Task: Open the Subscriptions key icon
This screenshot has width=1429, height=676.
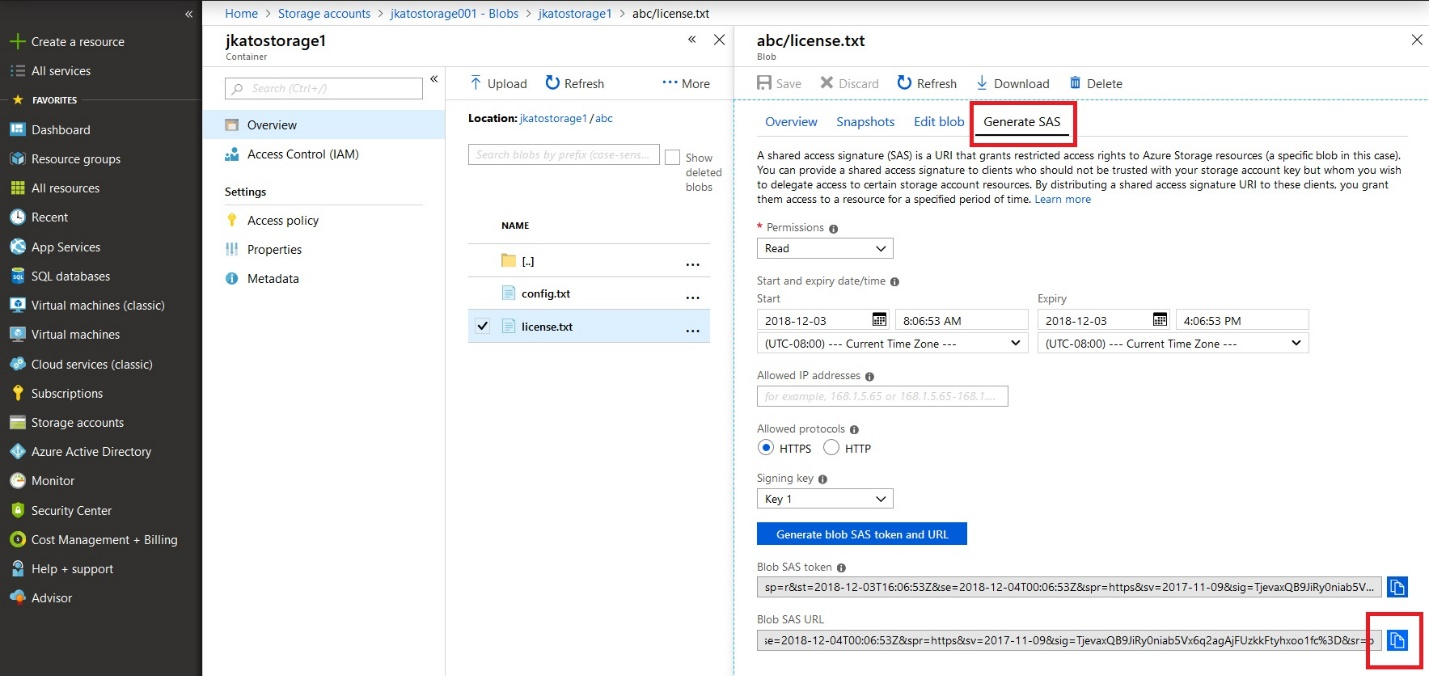Action: pyautogui.click(x=17, y=393)
